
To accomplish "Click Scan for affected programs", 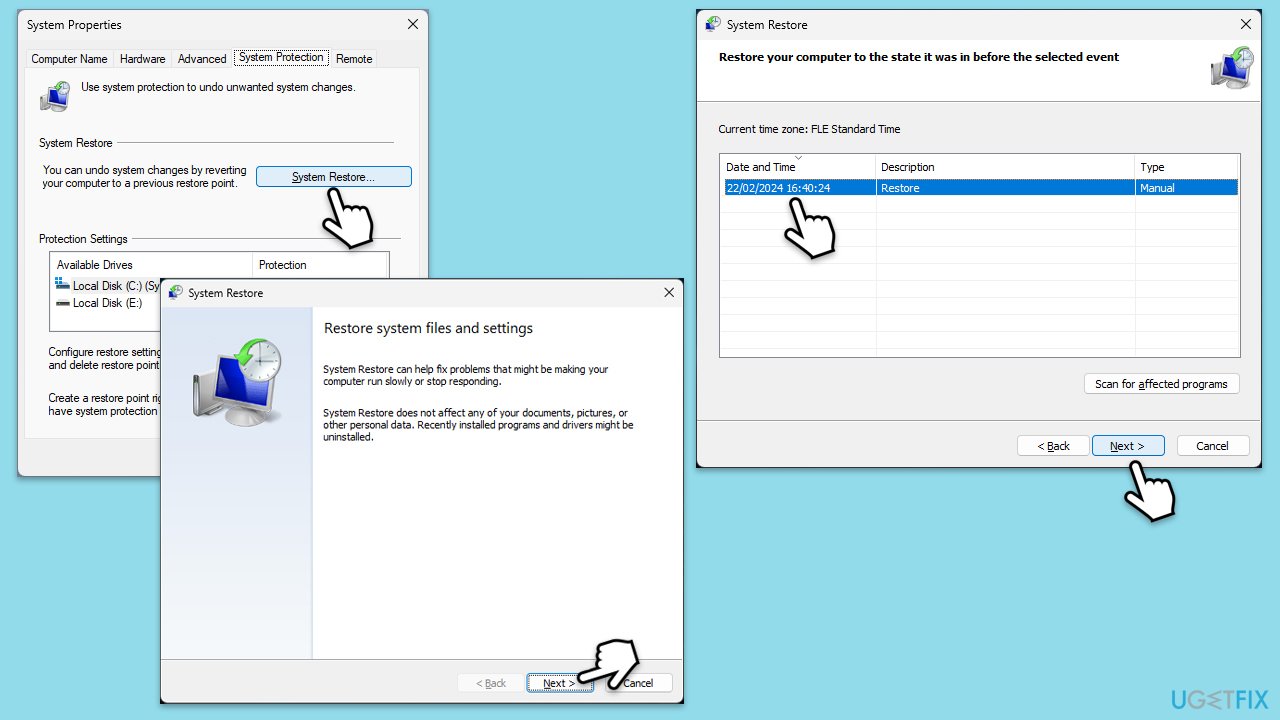I will [x=1162, y=384].
